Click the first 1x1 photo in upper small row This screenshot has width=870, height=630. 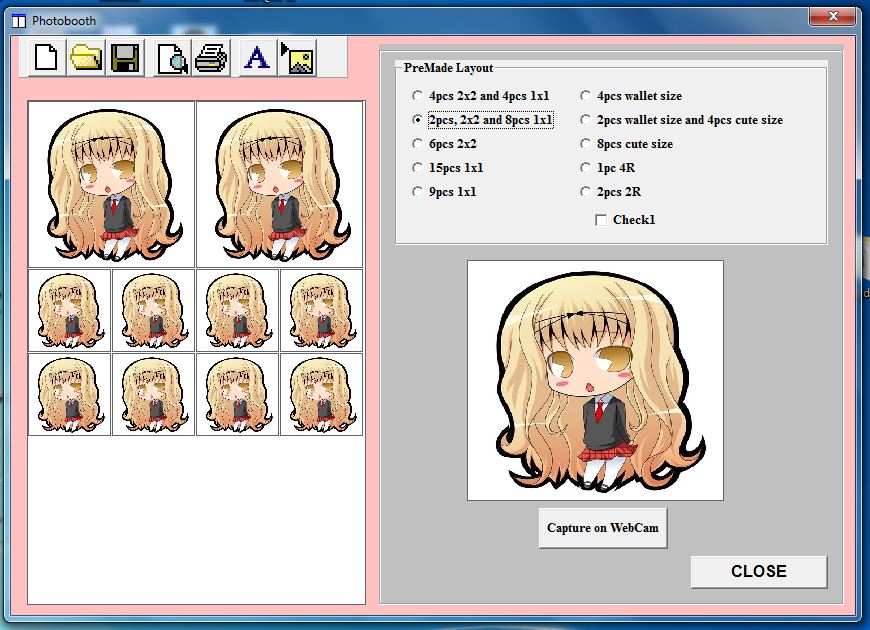pyautogui.click(x=69, y=310)
